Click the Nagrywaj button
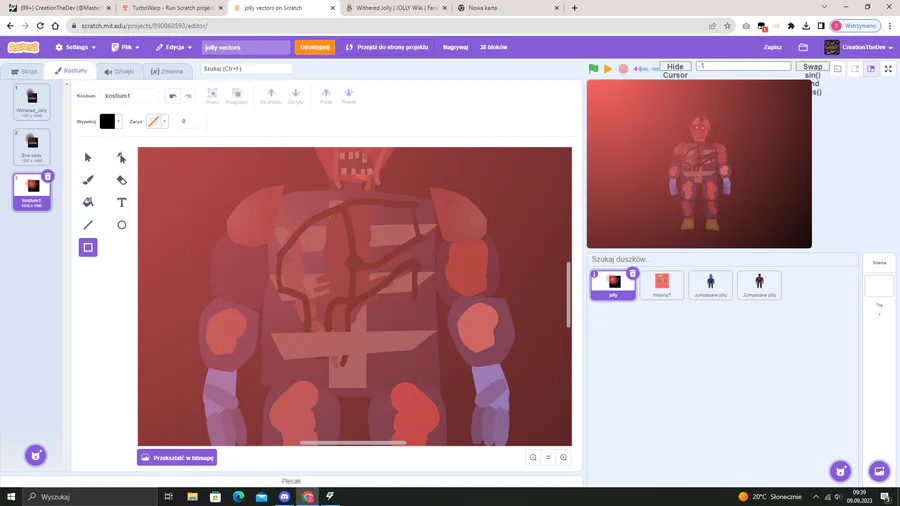900x506 pixels. tap(455, 47)
